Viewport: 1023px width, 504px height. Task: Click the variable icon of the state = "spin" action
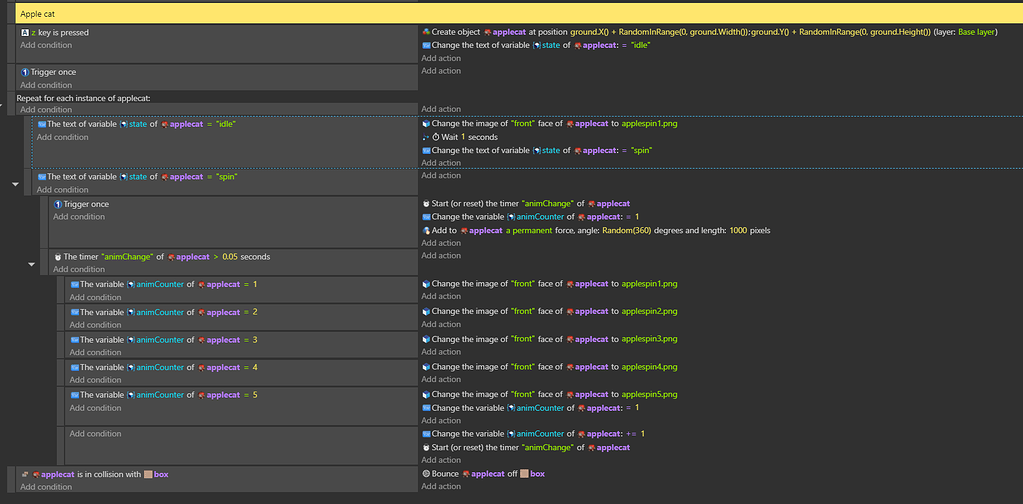pyautogui.click(x=426, y=150)
